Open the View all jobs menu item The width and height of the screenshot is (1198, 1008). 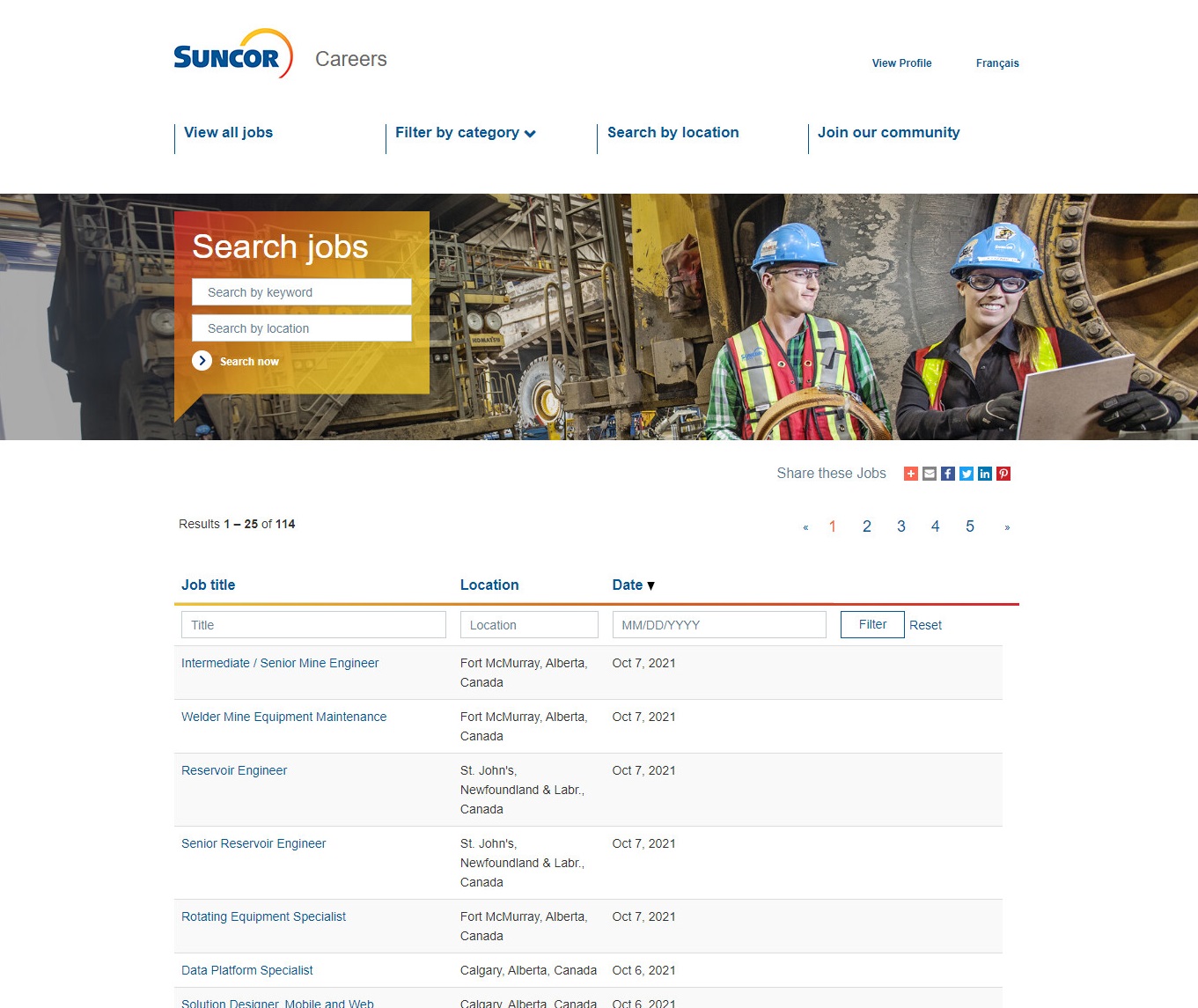click(x=228, y=133)
